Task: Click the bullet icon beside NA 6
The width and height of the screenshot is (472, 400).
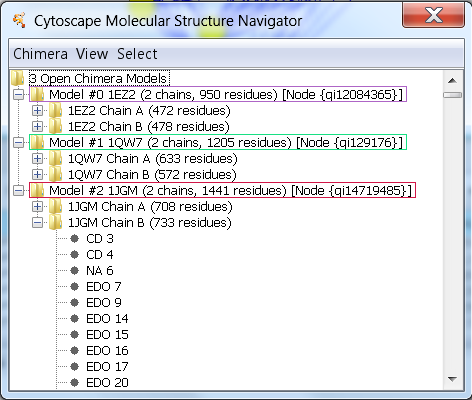Action: pos(74,271)
